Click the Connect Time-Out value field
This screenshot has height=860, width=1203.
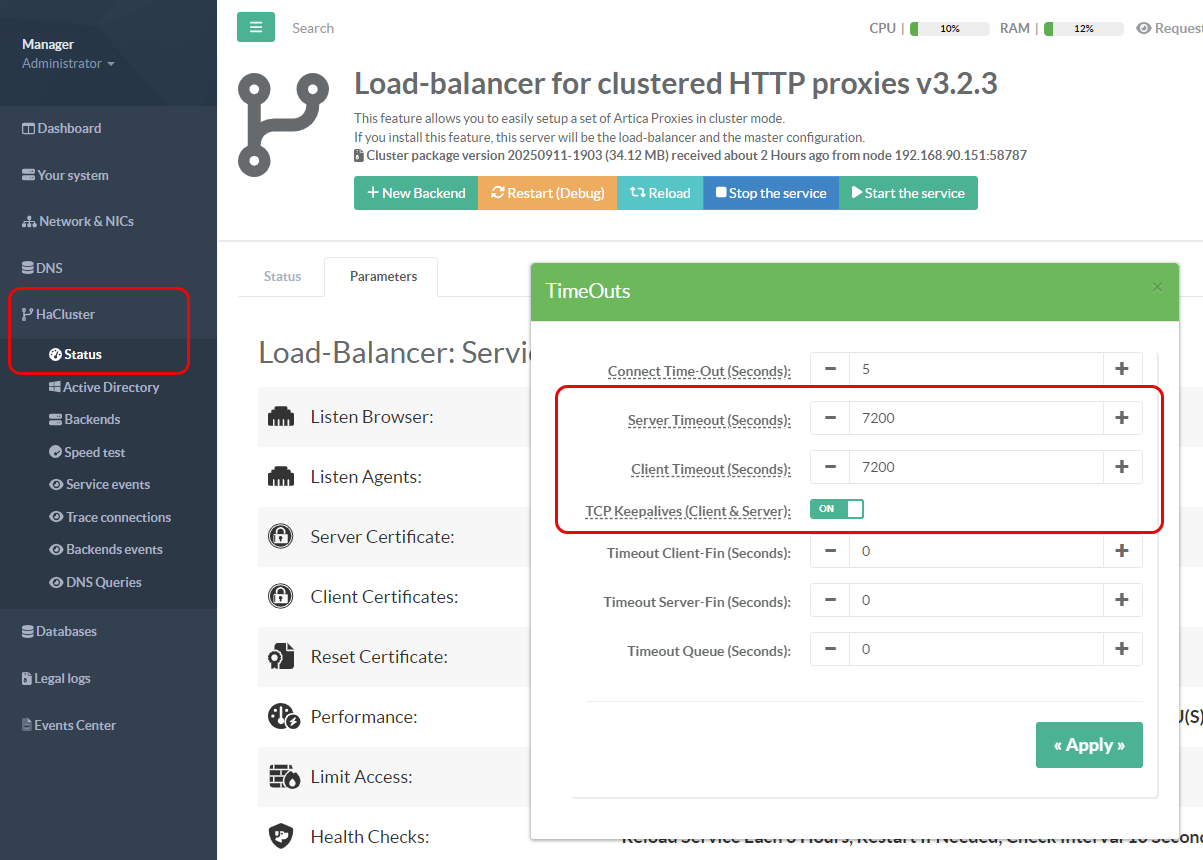(x=975, y=369)
